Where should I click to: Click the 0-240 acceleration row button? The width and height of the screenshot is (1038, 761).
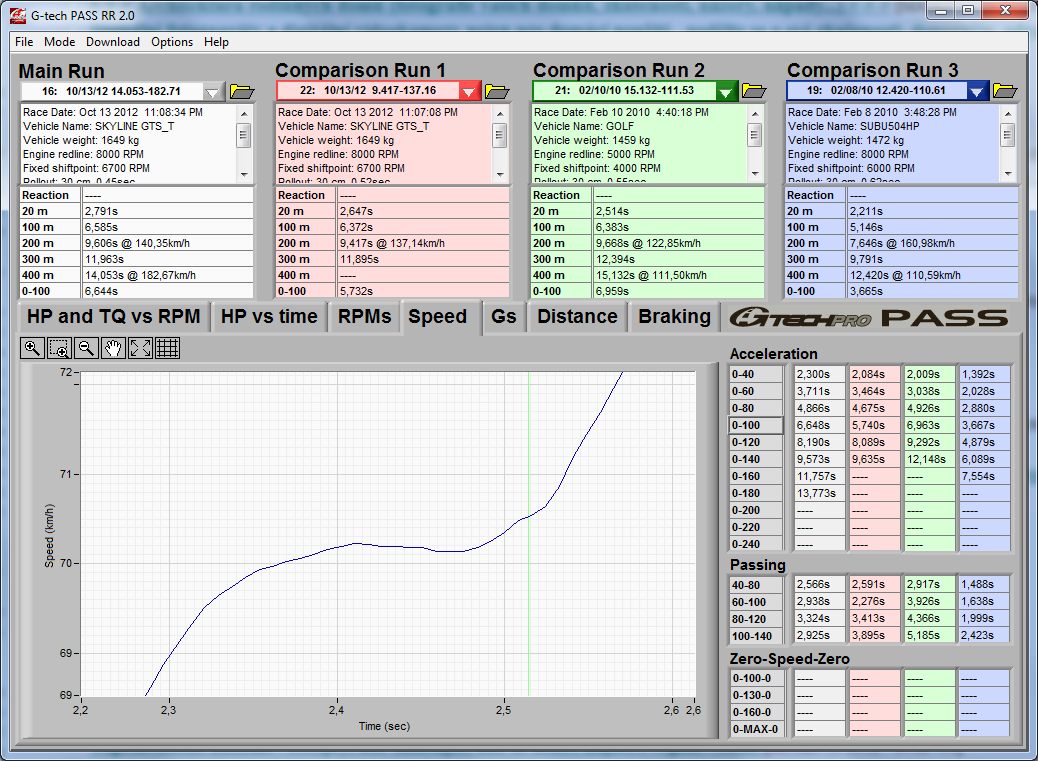pyautogui.click(x=756, y=544)
